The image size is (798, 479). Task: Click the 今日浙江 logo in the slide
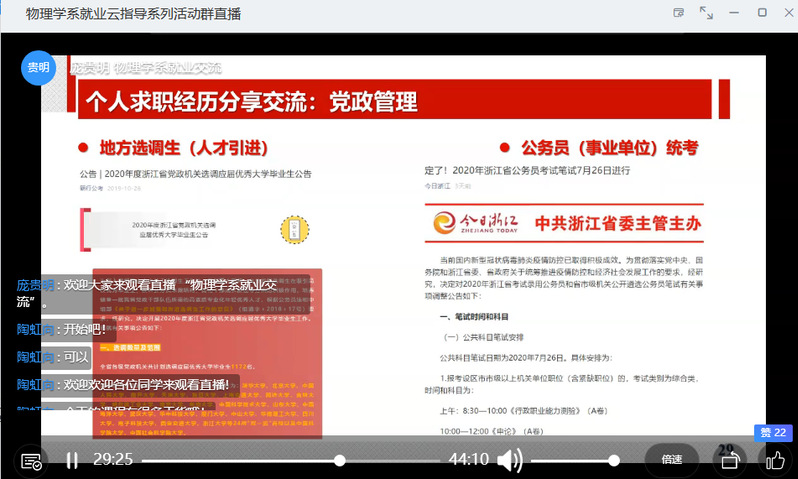[x=470, y=222]
